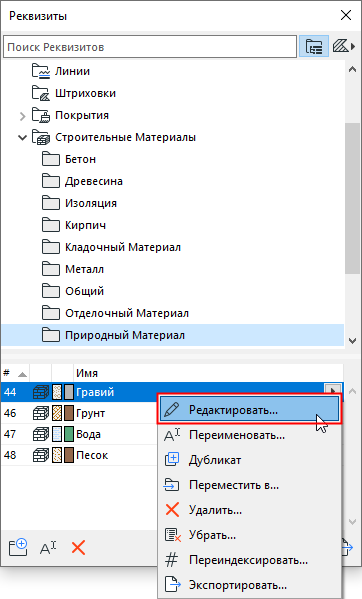
Task: Click the Грунт building material icon
Action: [41, 413]
